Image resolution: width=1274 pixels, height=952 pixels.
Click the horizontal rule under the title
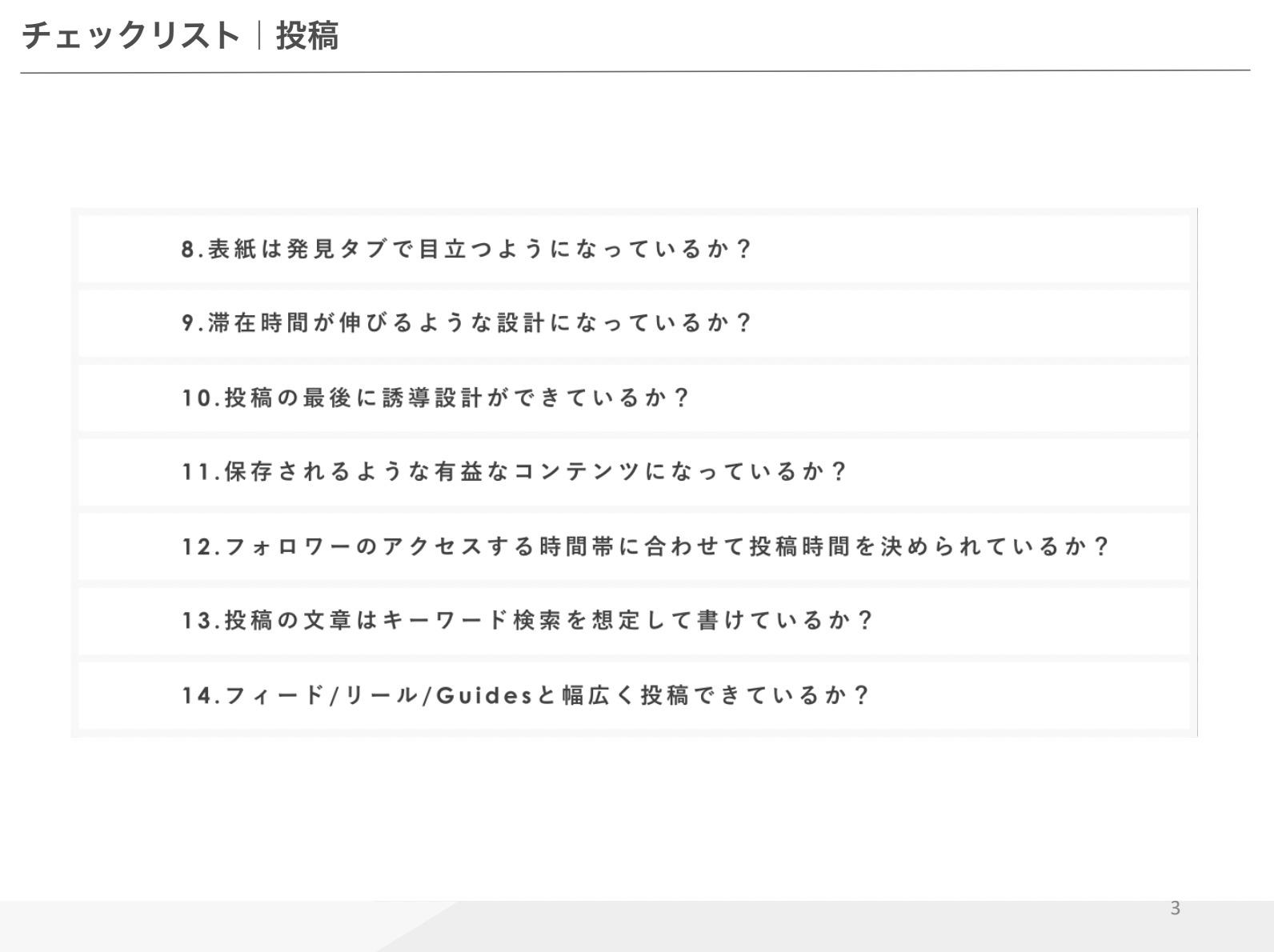[x=635, y=71]
